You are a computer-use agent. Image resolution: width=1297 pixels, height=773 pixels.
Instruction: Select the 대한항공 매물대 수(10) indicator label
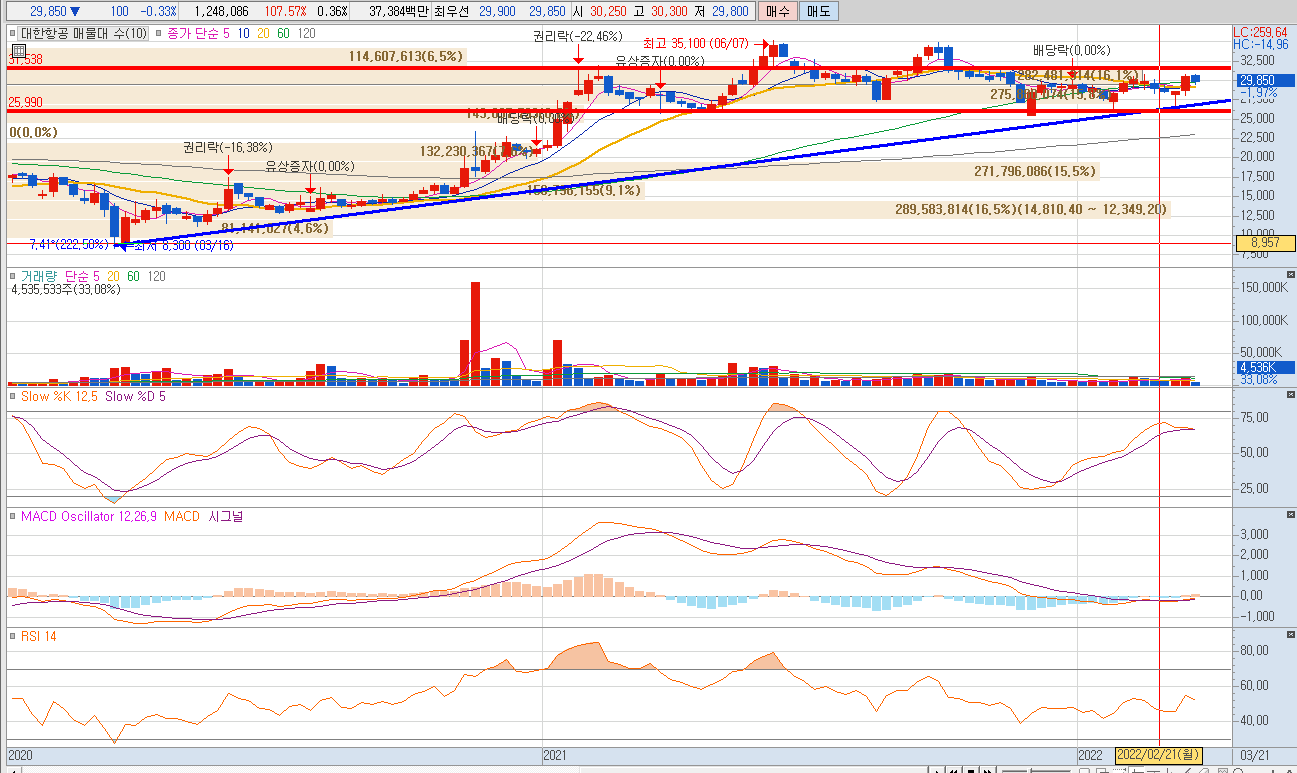(84, 33)
